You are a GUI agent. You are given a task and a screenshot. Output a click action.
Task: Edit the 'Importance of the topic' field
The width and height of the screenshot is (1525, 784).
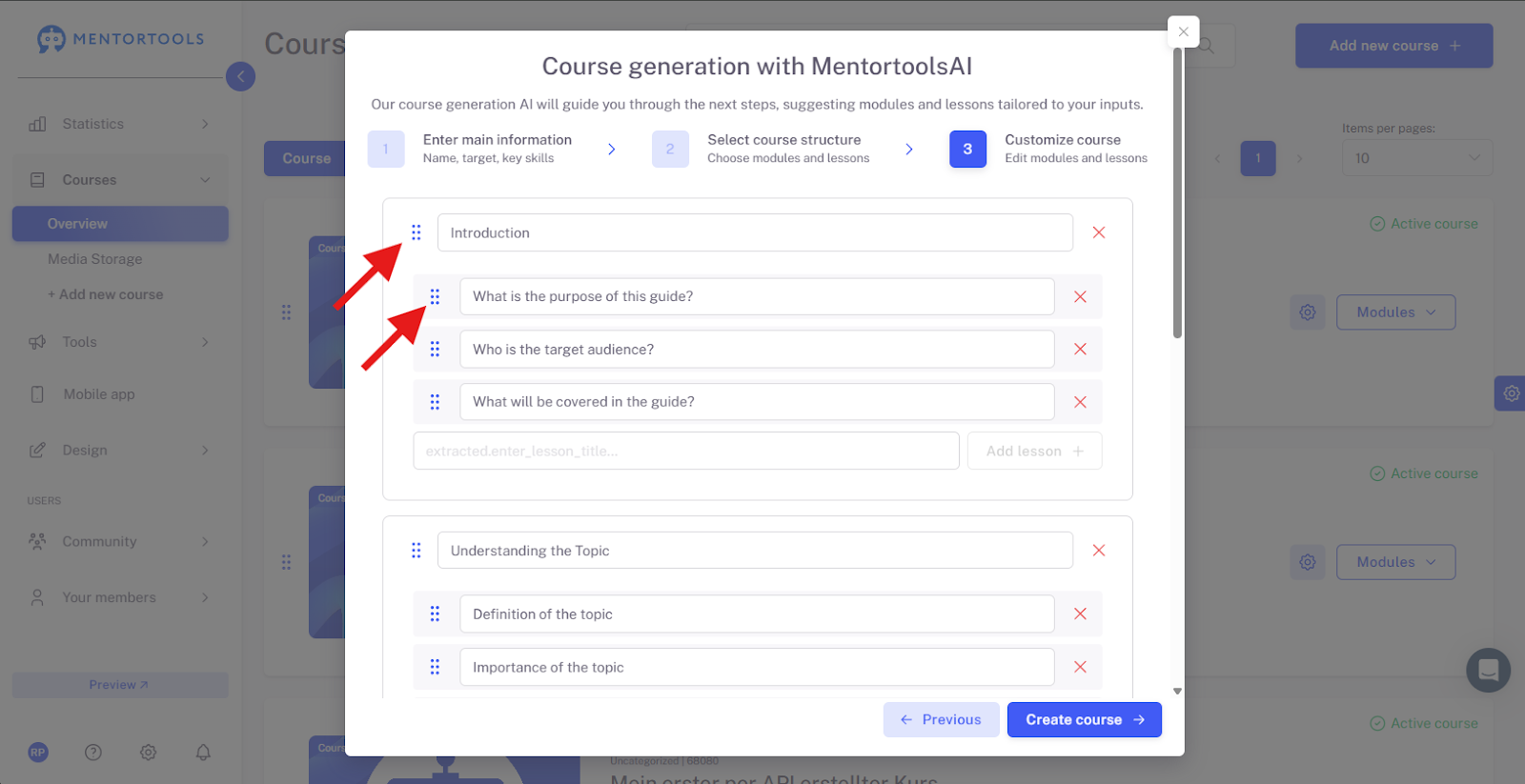coord(757,667)
